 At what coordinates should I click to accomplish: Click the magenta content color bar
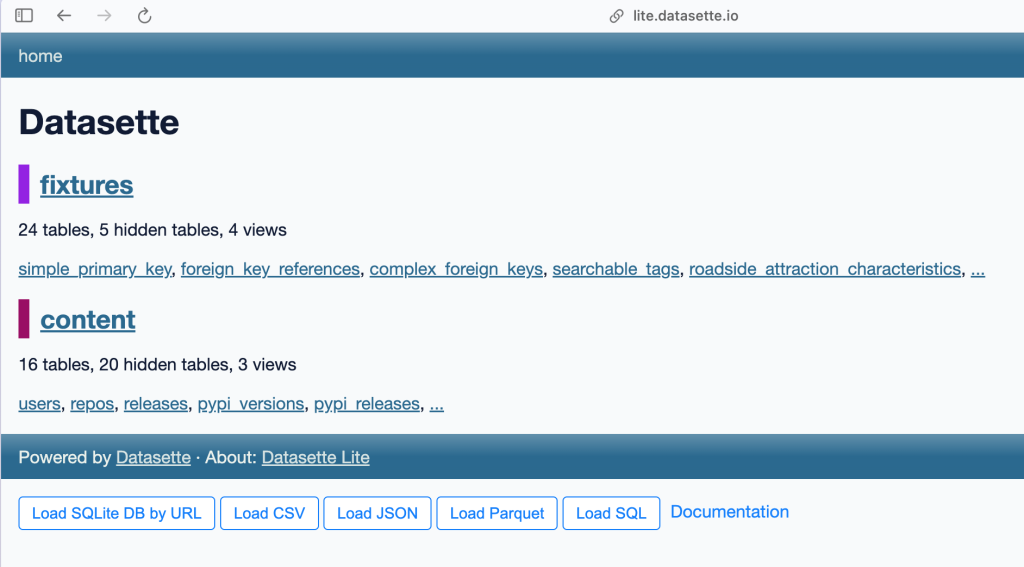pyautogui.click(x=24, y=319)
